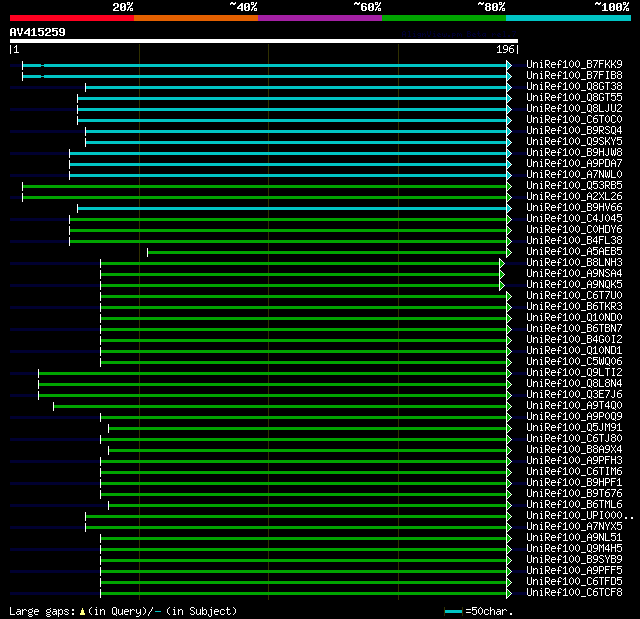
Task: Click the UniRef100_Q5JM91 text
Action: [574, 428]
